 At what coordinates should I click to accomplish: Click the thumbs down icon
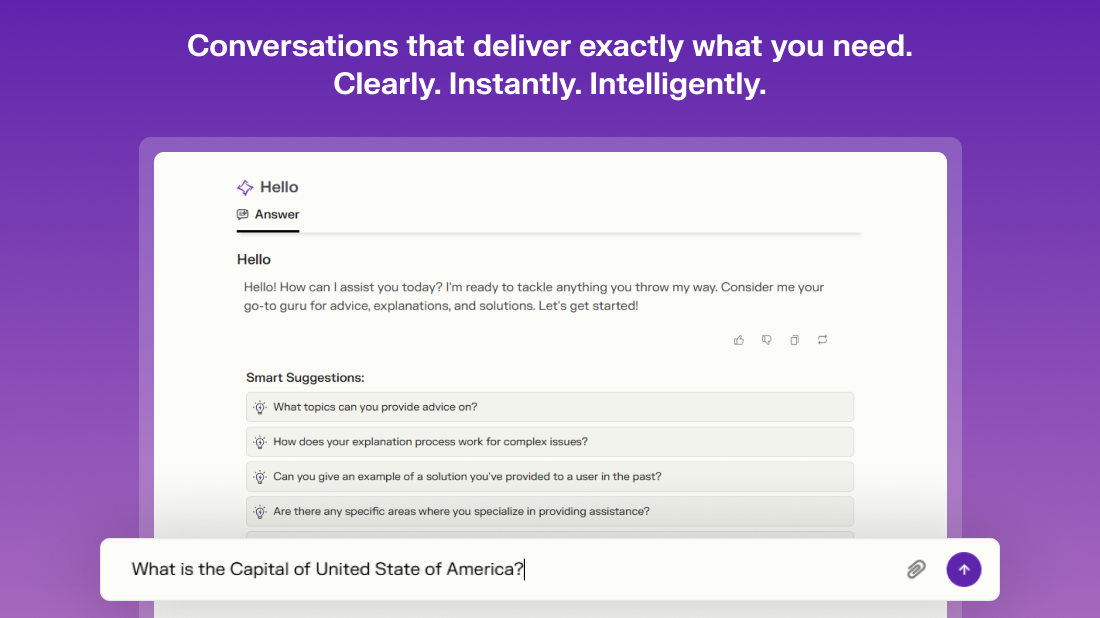[x=767, y=340]
